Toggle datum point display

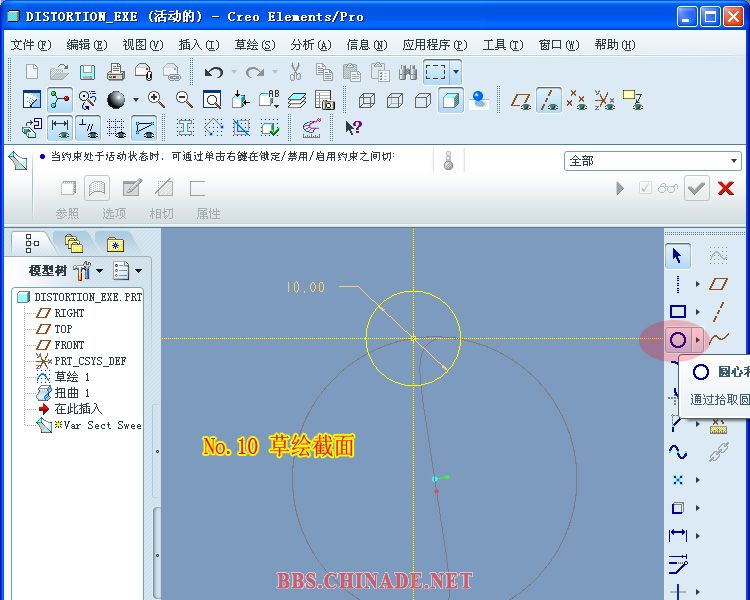(576, 100)
